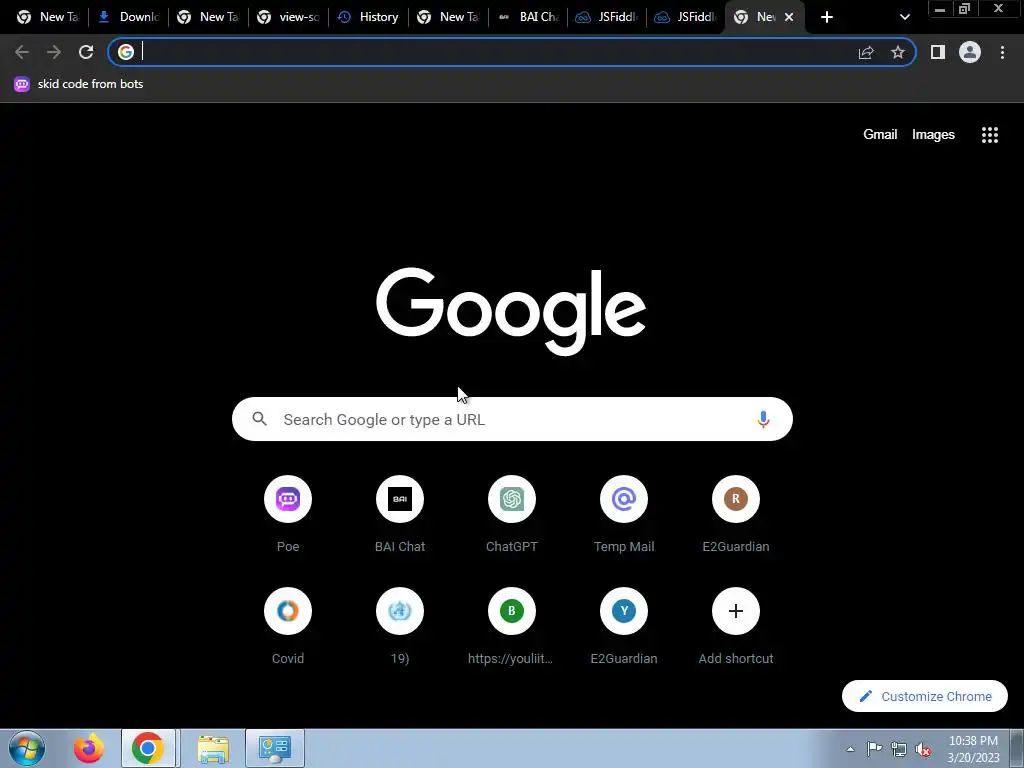Switch to the Downloads tab
Viewport: 1024px width, 768px height.
click(x=129, y=17)
